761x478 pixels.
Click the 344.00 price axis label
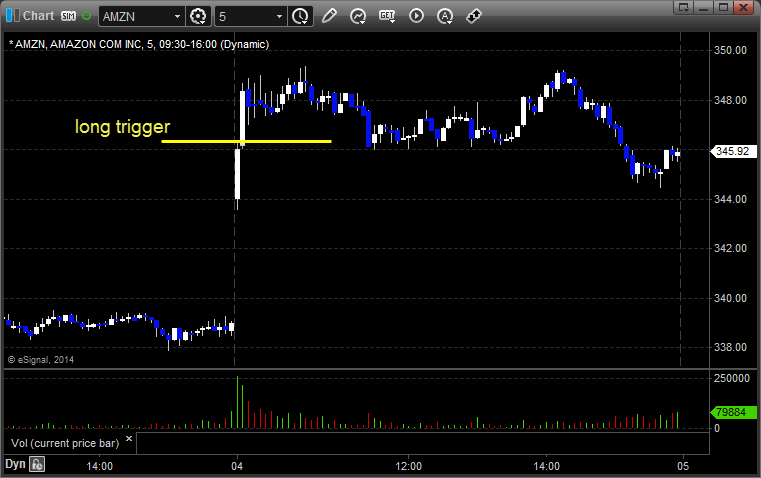(x=730, y=199)
